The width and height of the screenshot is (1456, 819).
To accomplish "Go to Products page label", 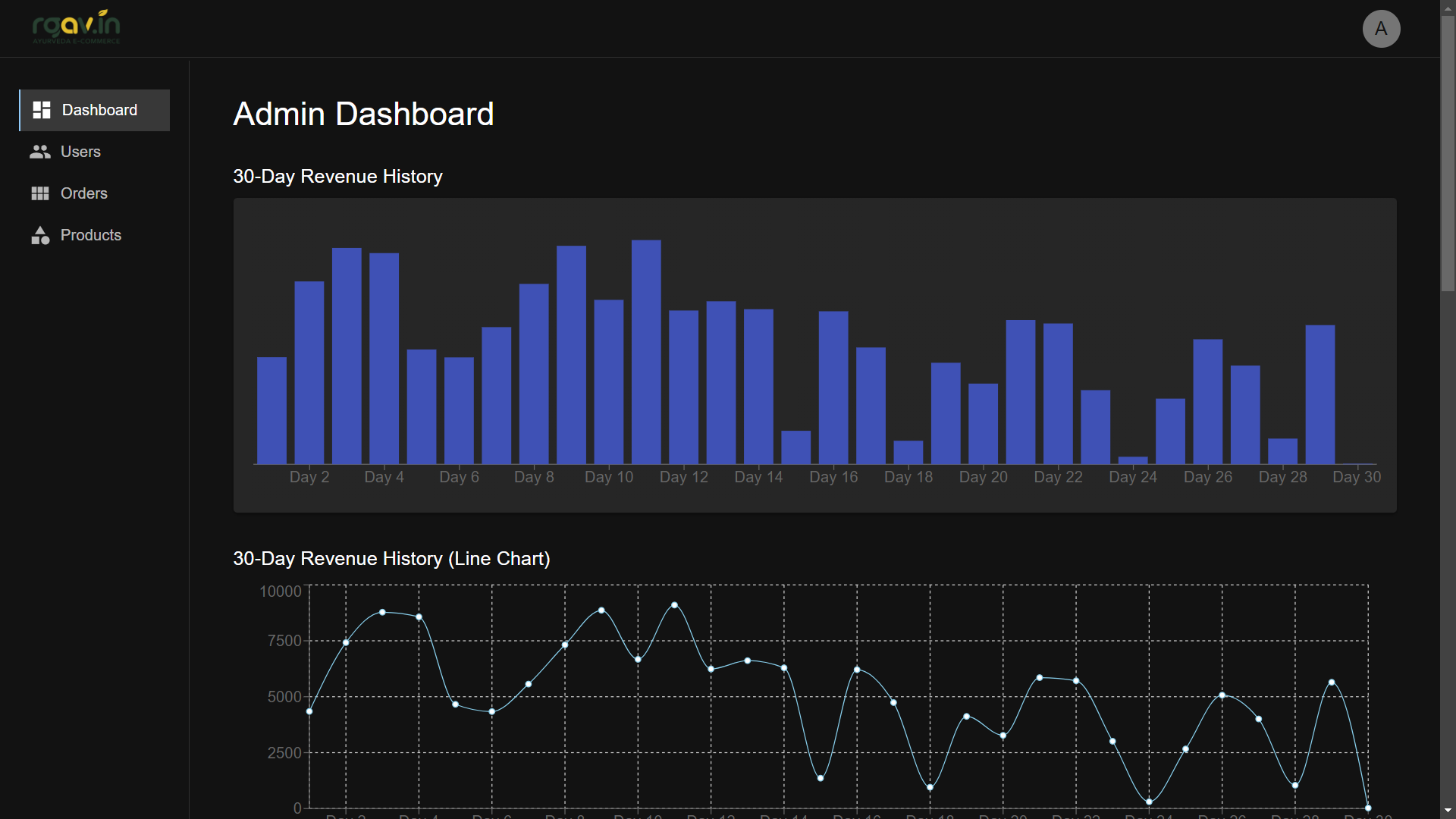I will (x=91, y=235).
